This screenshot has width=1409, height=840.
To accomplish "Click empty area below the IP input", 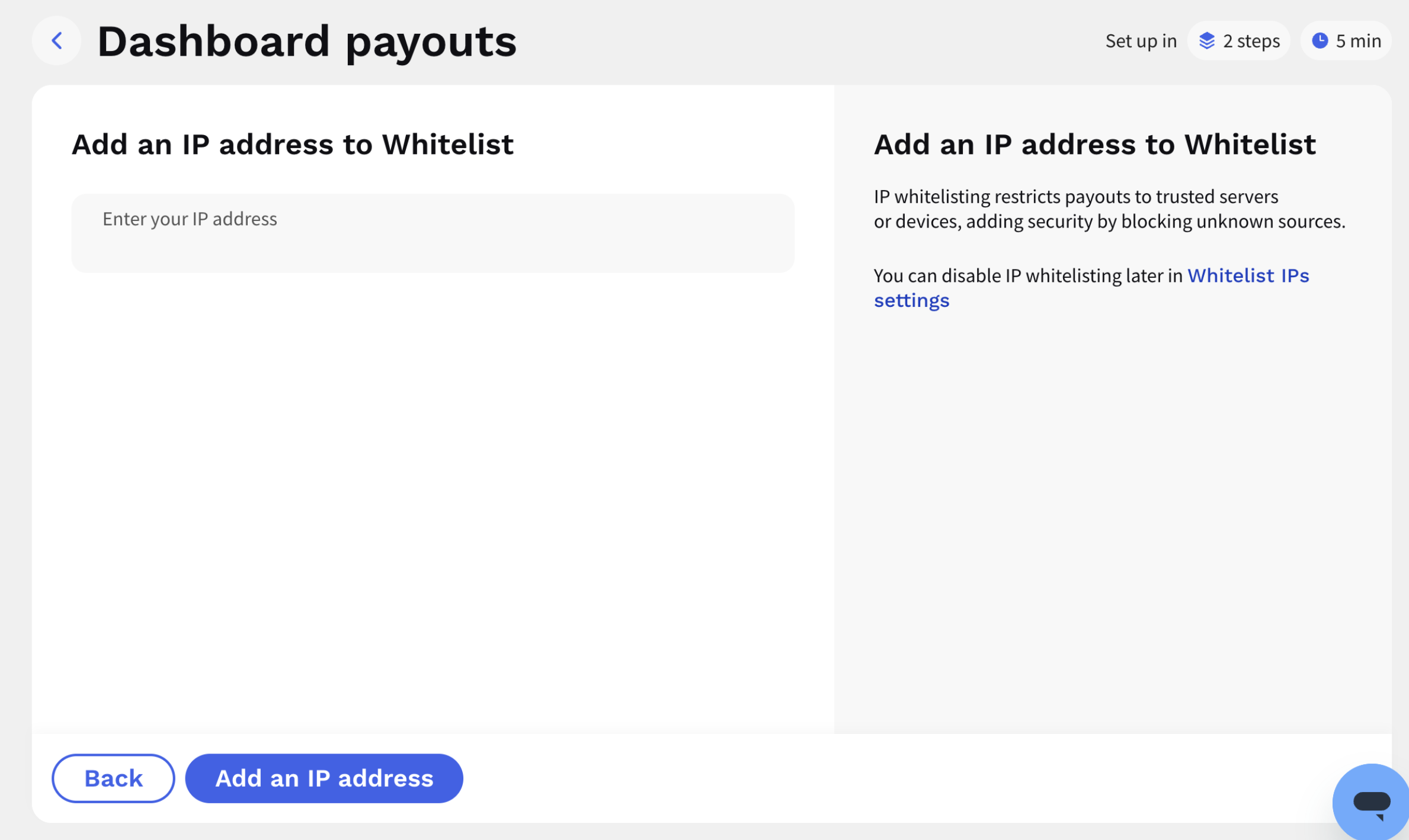I will coord(433,504).
